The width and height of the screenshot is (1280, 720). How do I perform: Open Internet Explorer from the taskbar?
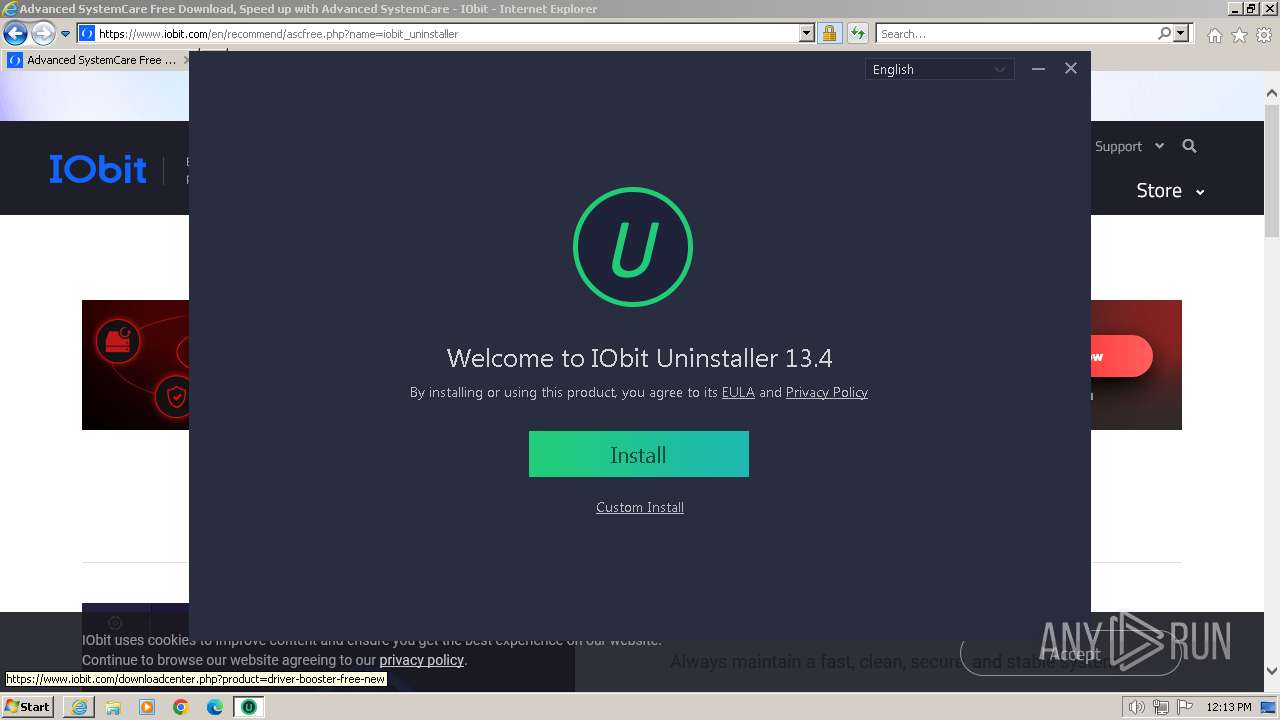click(x=79, y=707)
